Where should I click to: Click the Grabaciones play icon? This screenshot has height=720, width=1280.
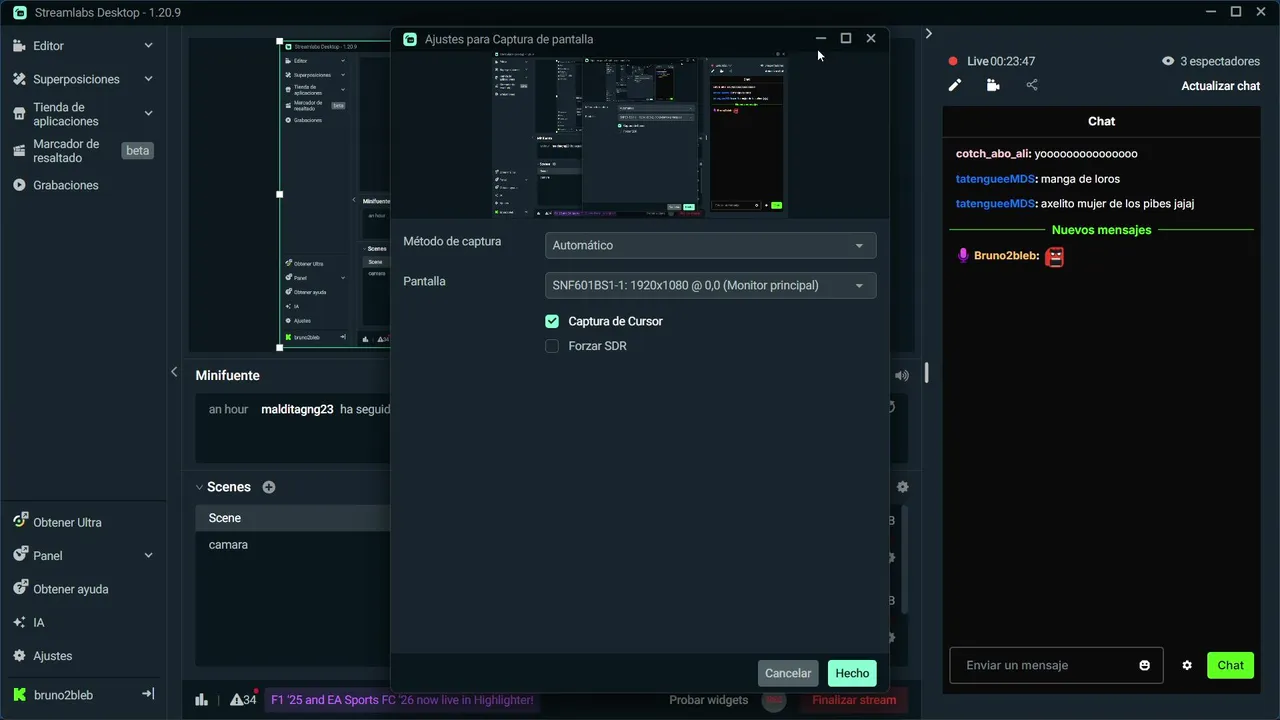coord(19,185)
